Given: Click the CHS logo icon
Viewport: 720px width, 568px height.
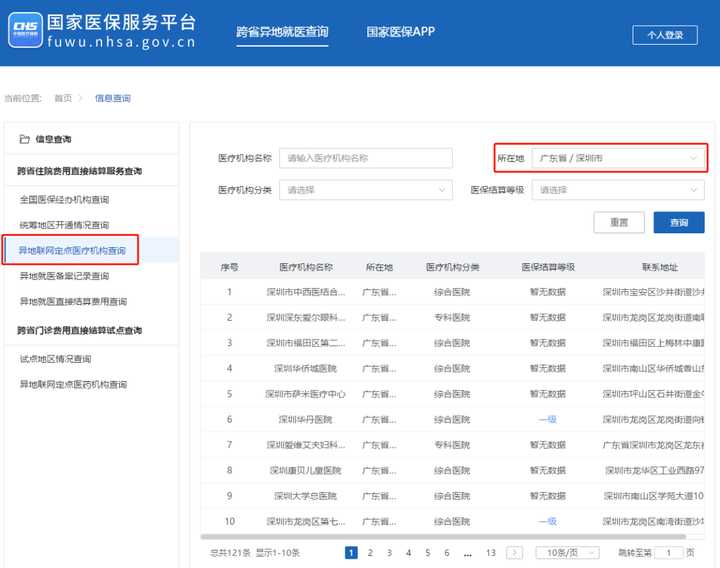Looking at the screenshot, I should click(26, 31).
